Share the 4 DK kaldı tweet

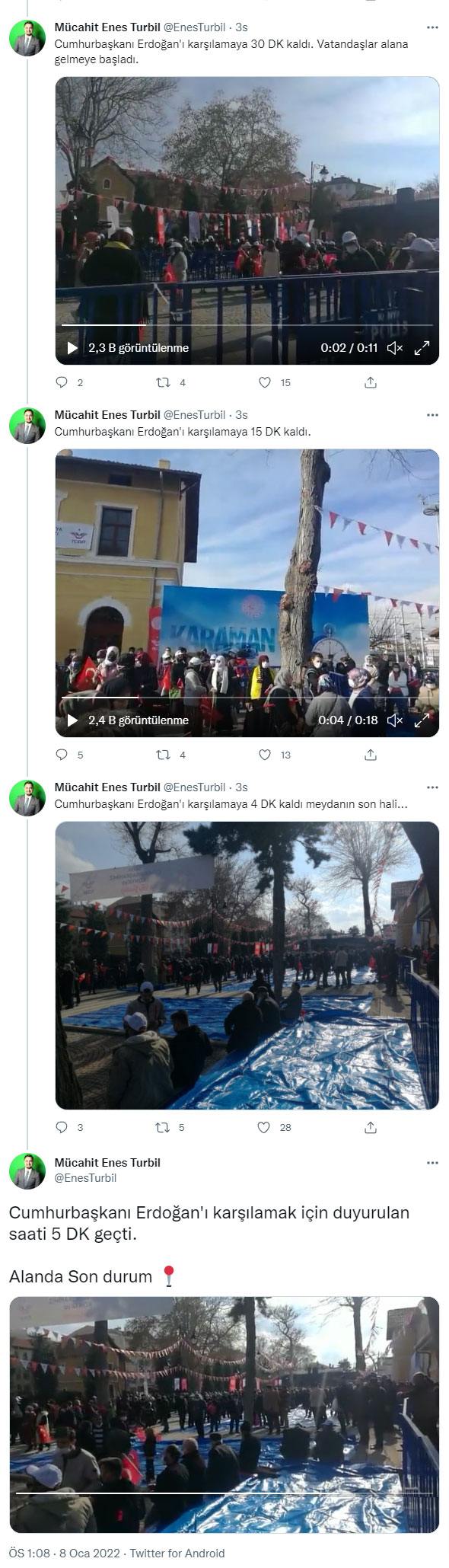[371, 1127]
